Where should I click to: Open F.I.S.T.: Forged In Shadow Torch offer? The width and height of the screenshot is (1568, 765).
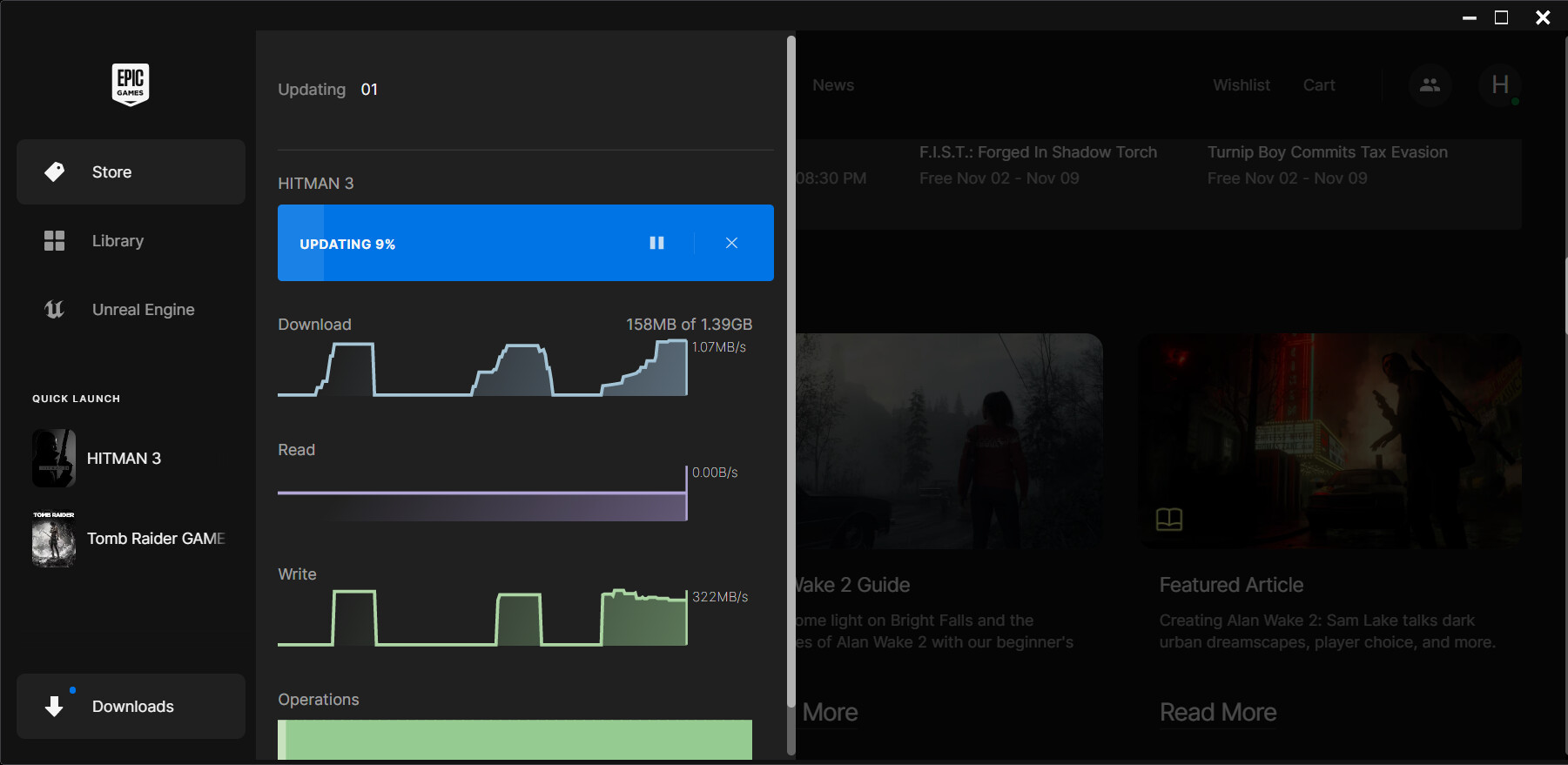[1038, 153]
